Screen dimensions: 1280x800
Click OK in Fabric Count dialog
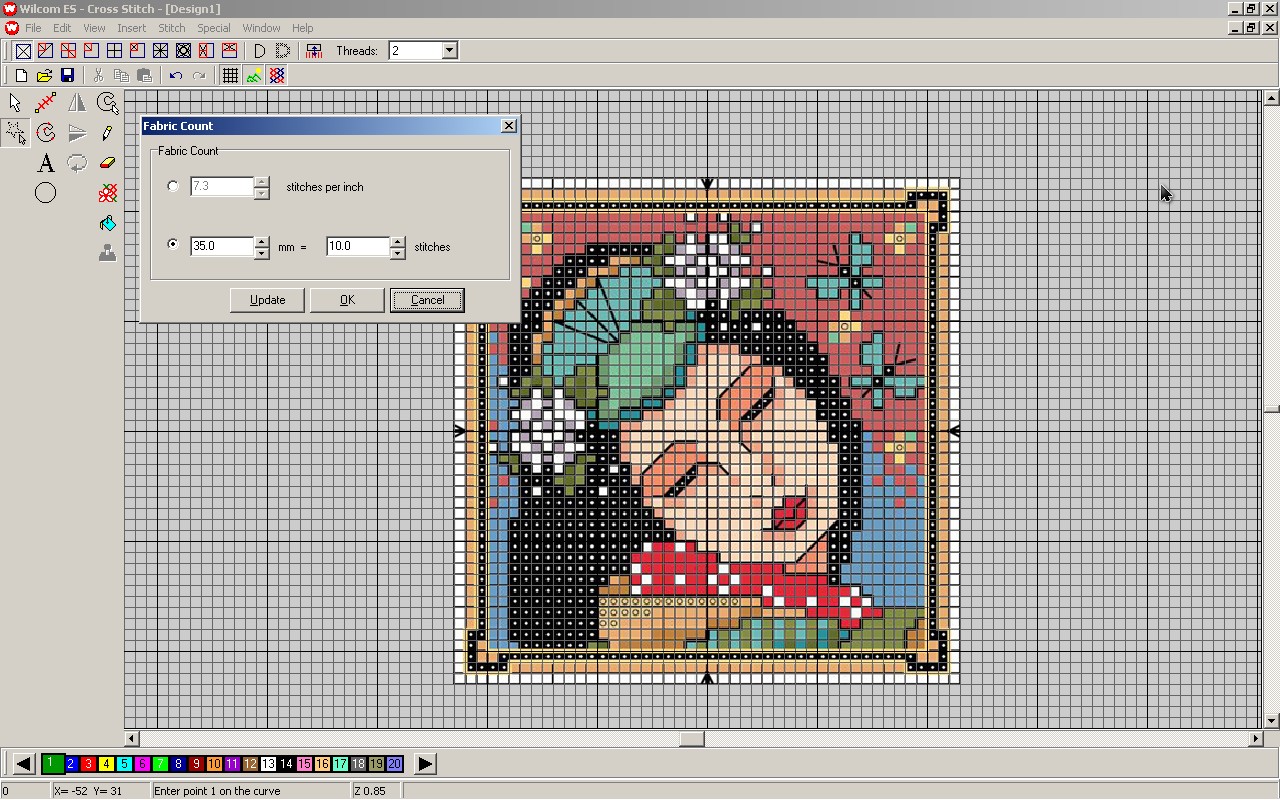pos(347,300)
